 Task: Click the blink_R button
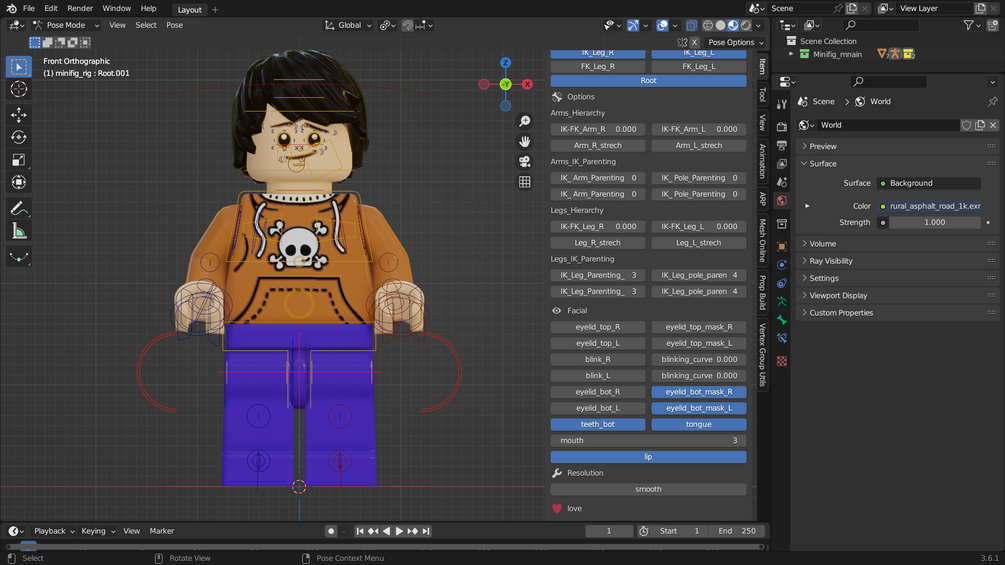click(597, 359)
